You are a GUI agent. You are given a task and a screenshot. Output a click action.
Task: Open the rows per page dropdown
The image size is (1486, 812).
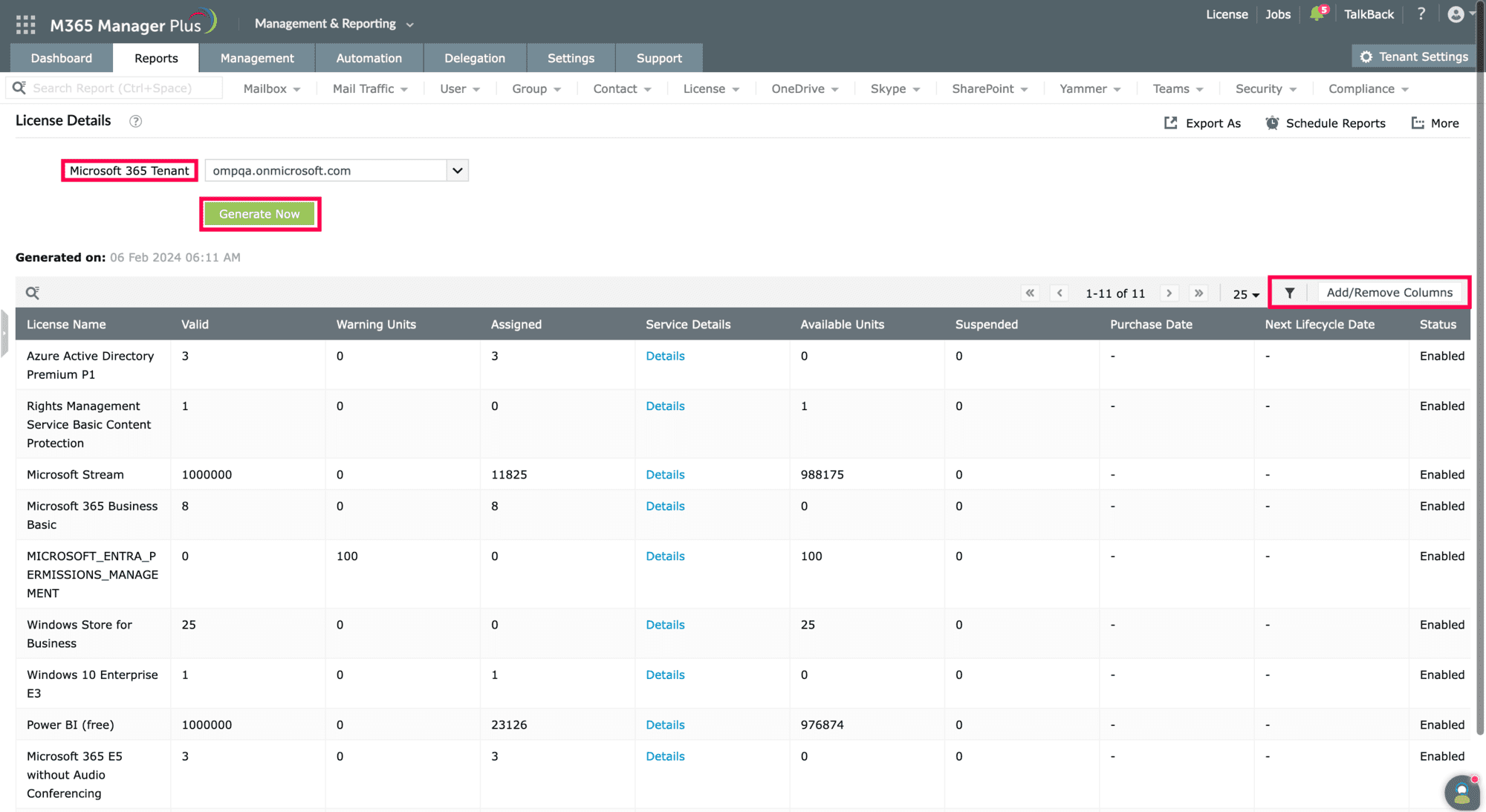(1246, 294)
